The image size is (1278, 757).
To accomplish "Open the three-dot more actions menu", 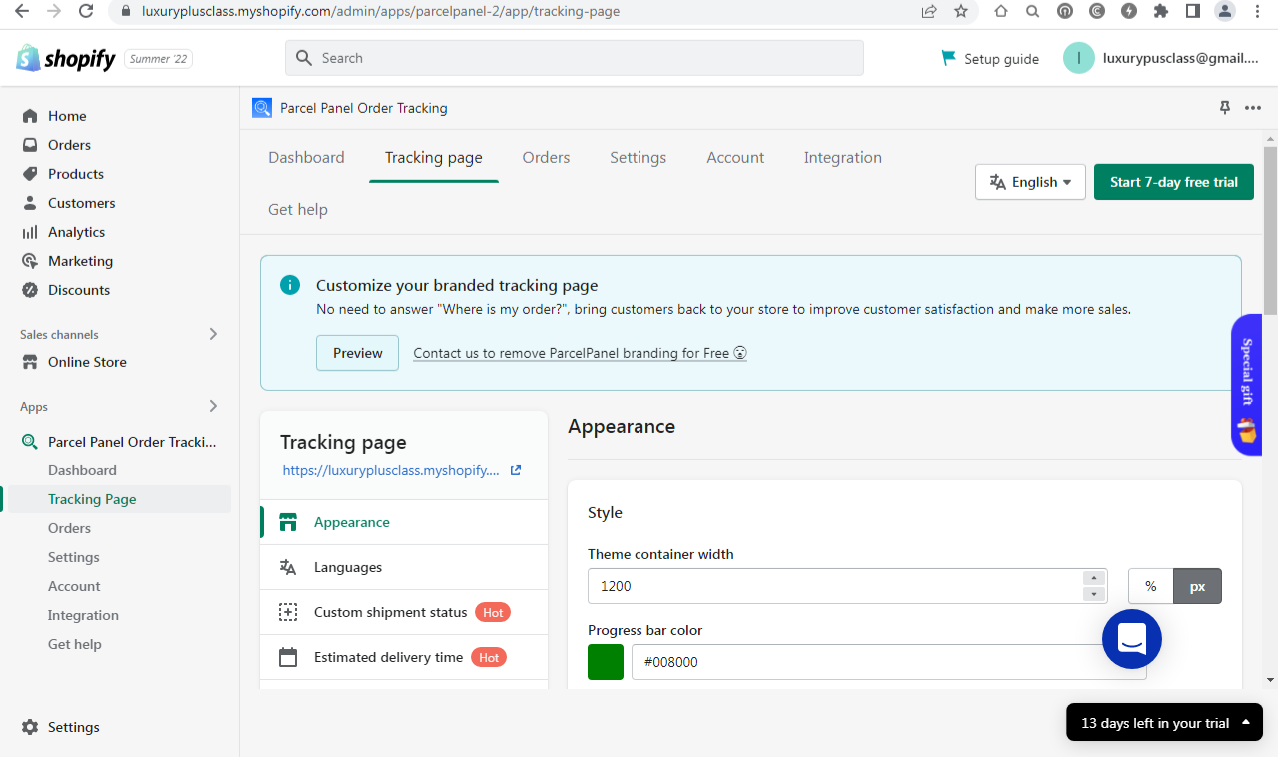I will tap(1253, 108).
